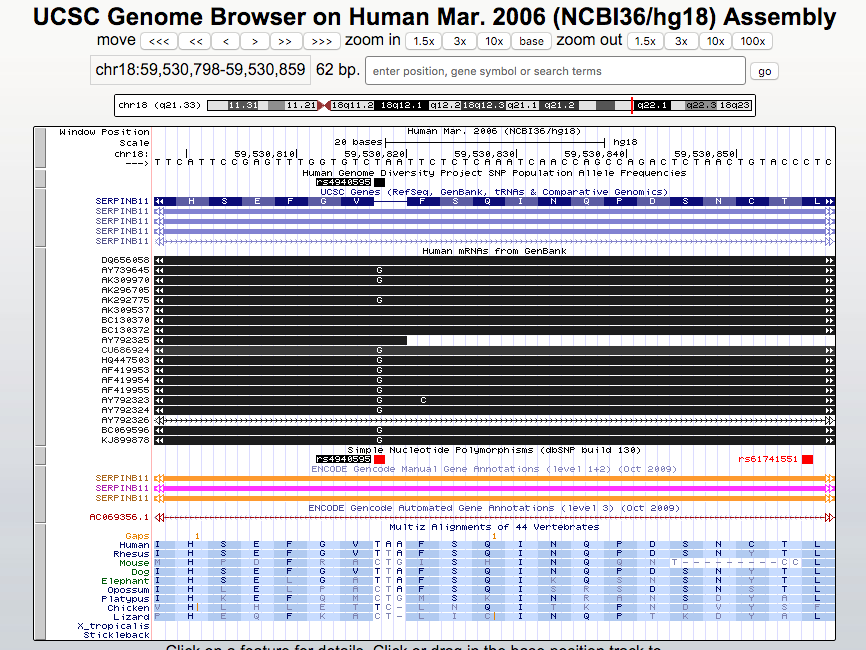Zoom in to base level

pos(531,41)
